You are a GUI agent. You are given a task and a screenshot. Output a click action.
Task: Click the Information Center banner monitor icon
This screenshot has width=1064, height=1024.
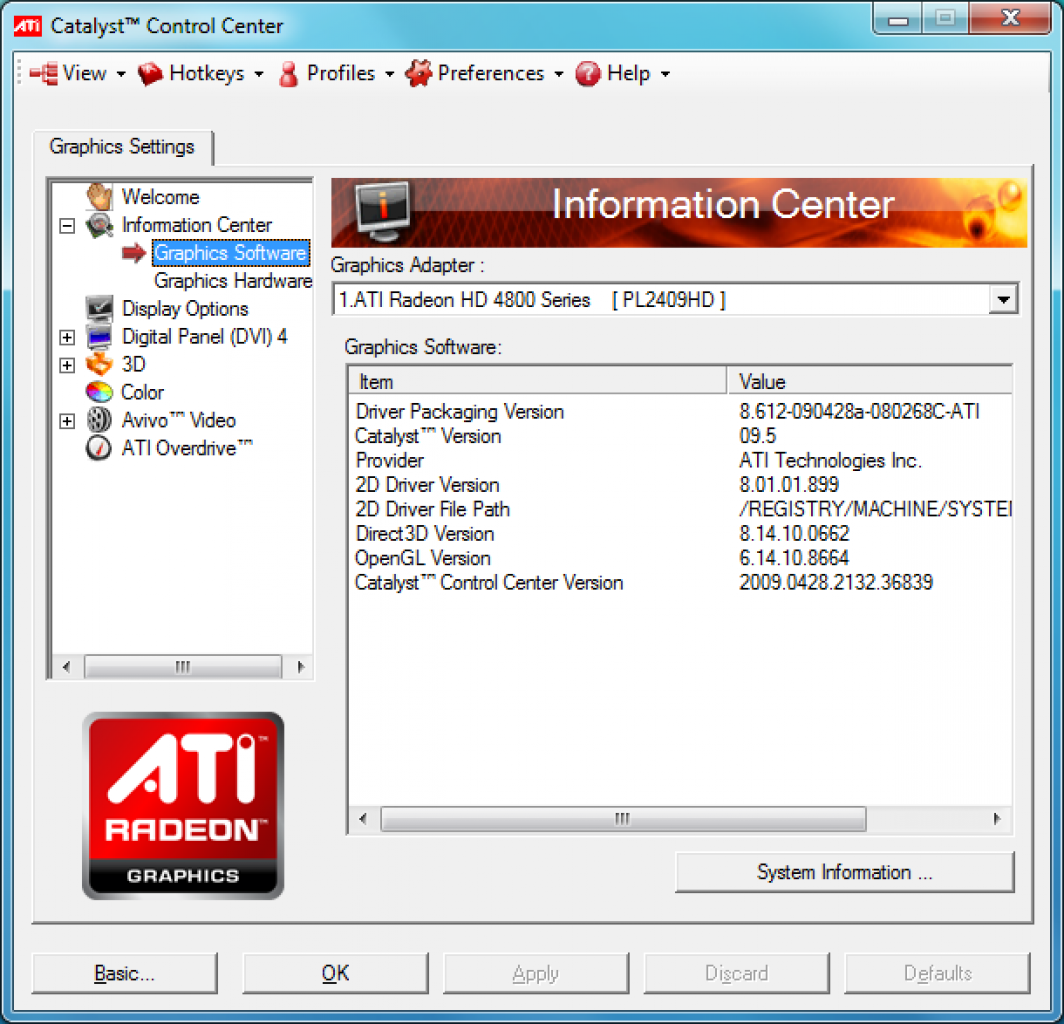[x=383, y=211]
